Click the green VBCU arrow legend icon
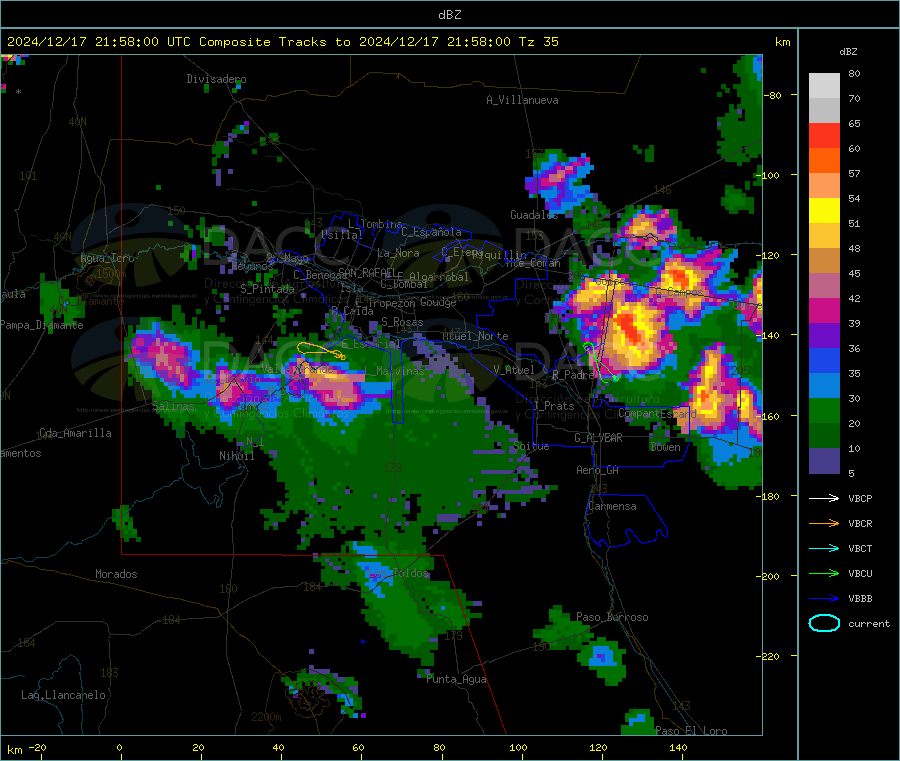 coord(824,573)
